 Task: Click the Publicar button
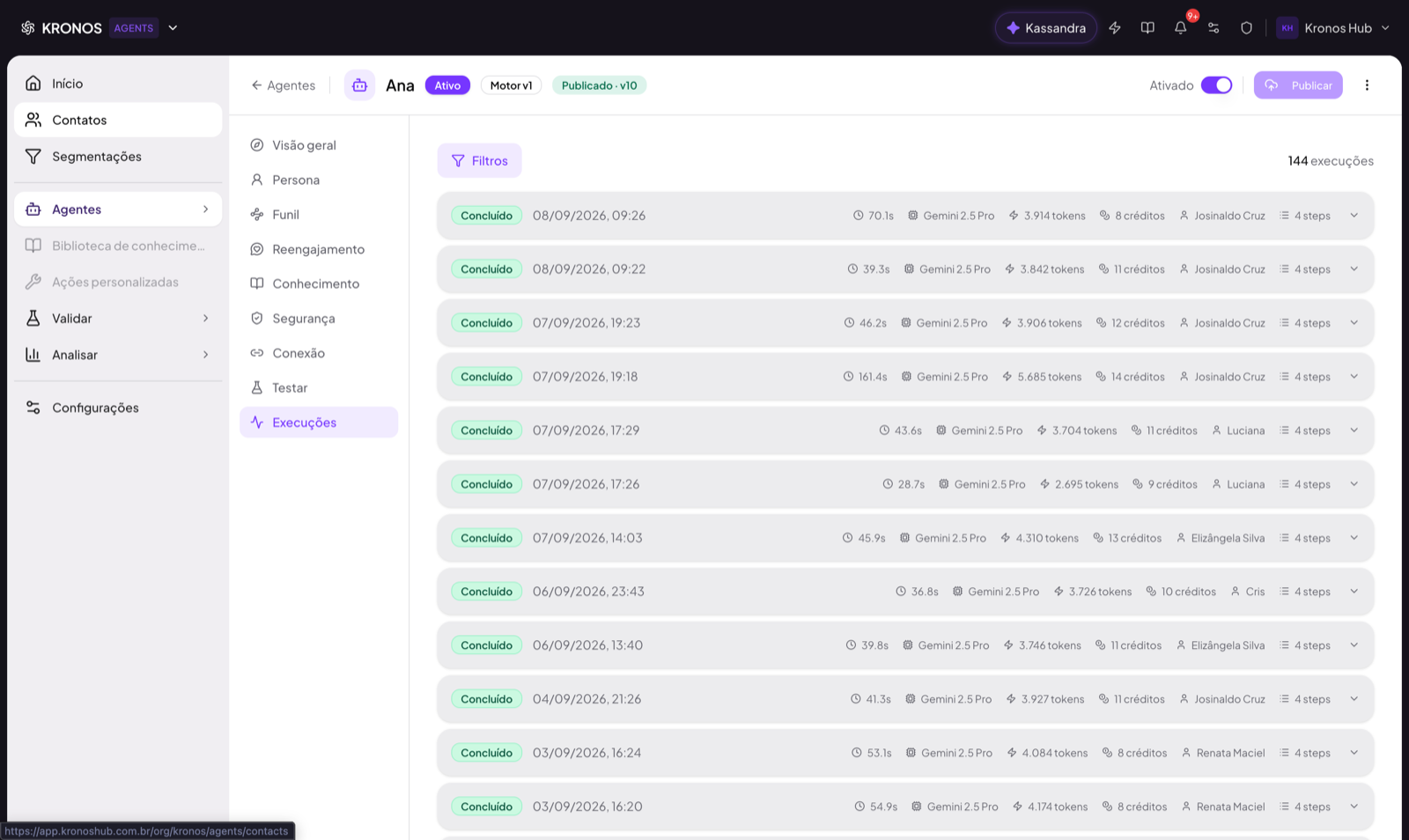coord(1298,85)
